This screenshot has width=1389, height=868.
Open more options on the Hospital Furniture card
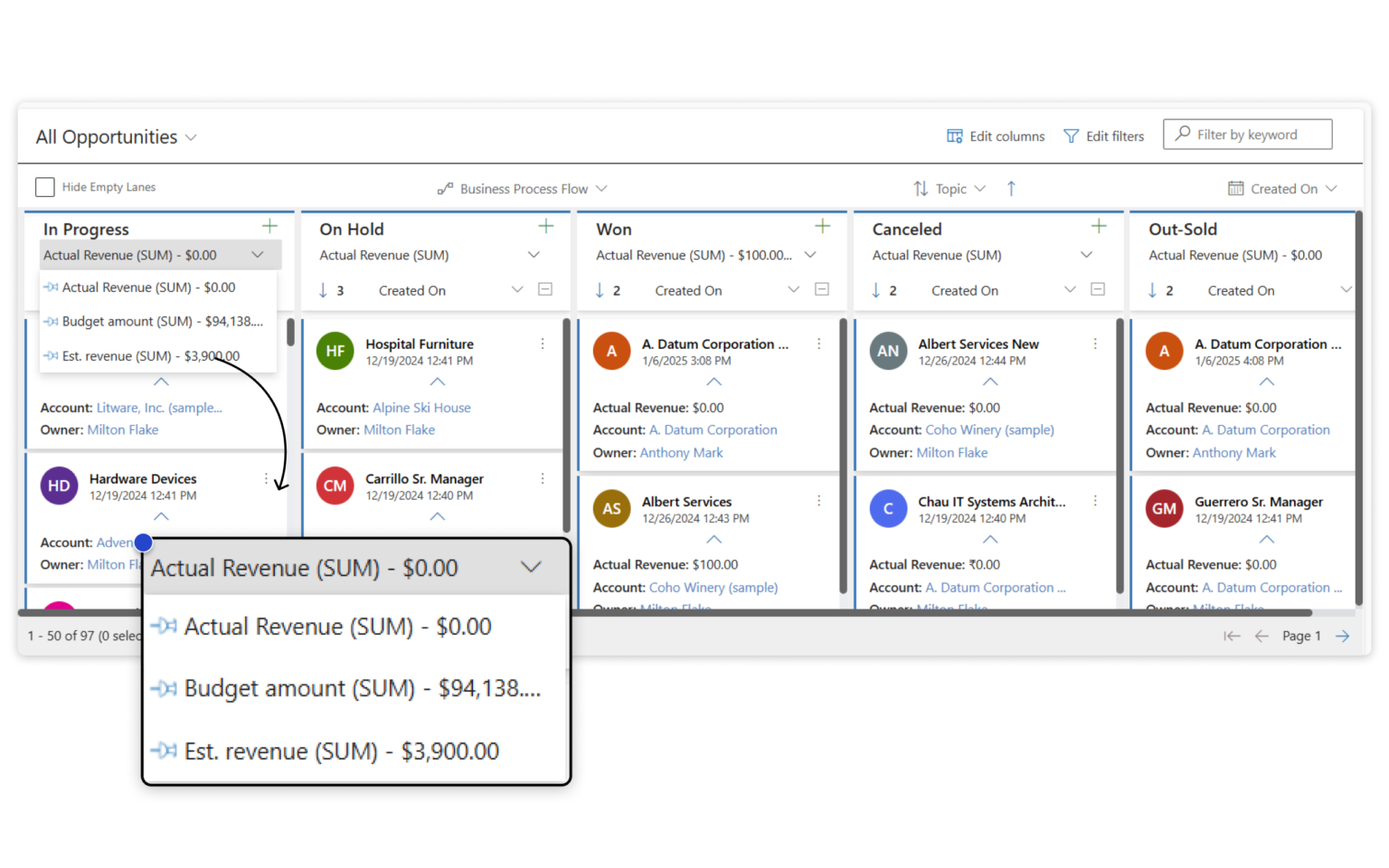click(543, 344)
